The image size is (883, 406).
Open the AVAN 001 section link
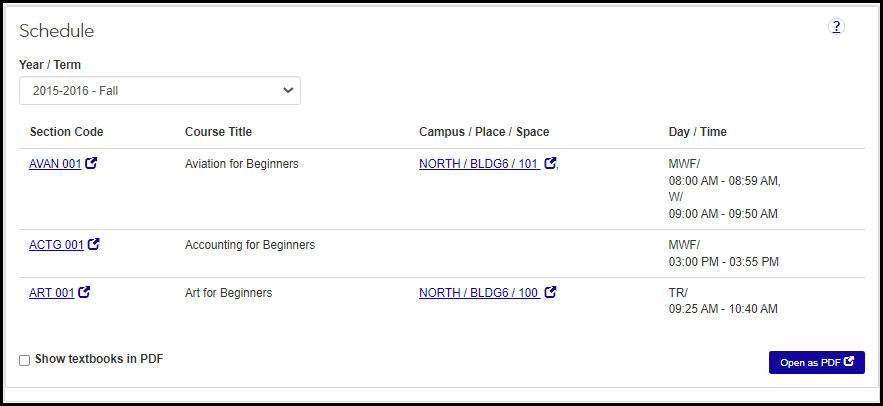(55, 164)
